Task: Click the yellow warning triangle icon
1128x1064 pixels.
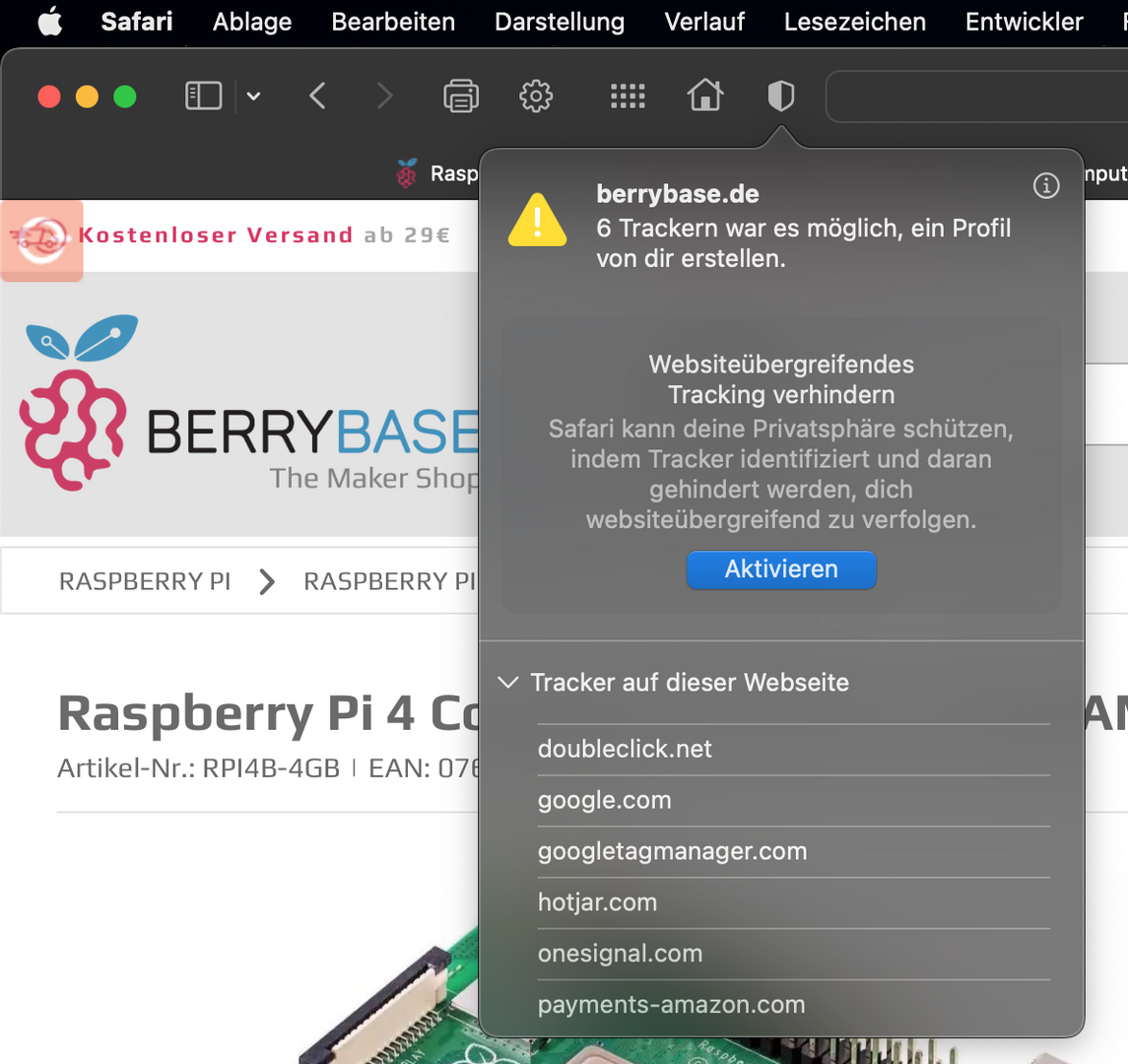Action: coord(537,220)
